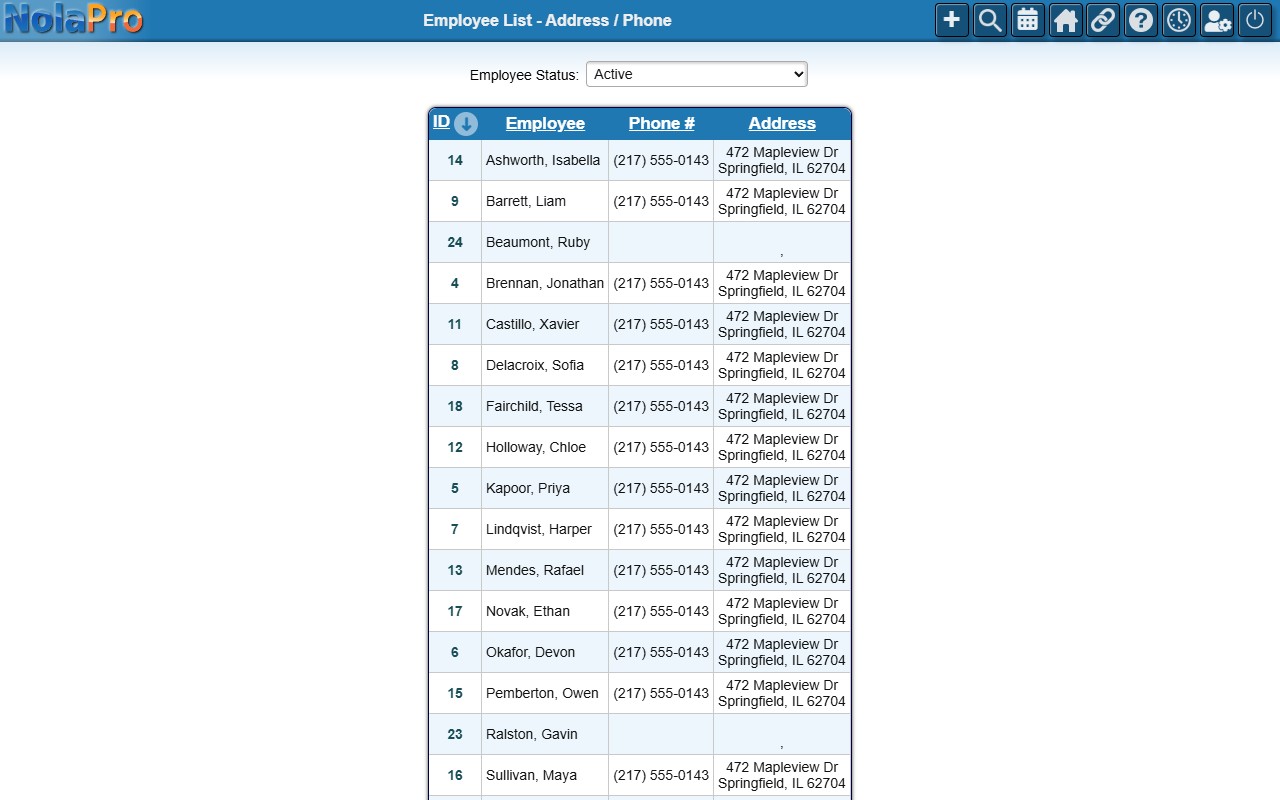This screenshot has height=800, width=1280.
Task: Select ID 17 cell
Action: pyautogui.click(x=455, y=611)
